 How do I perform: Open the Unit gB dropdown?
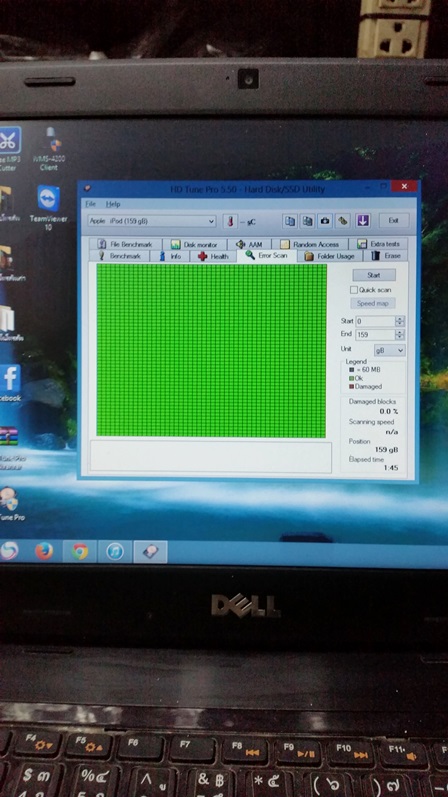pyautogui.click(x=390, y=350)
